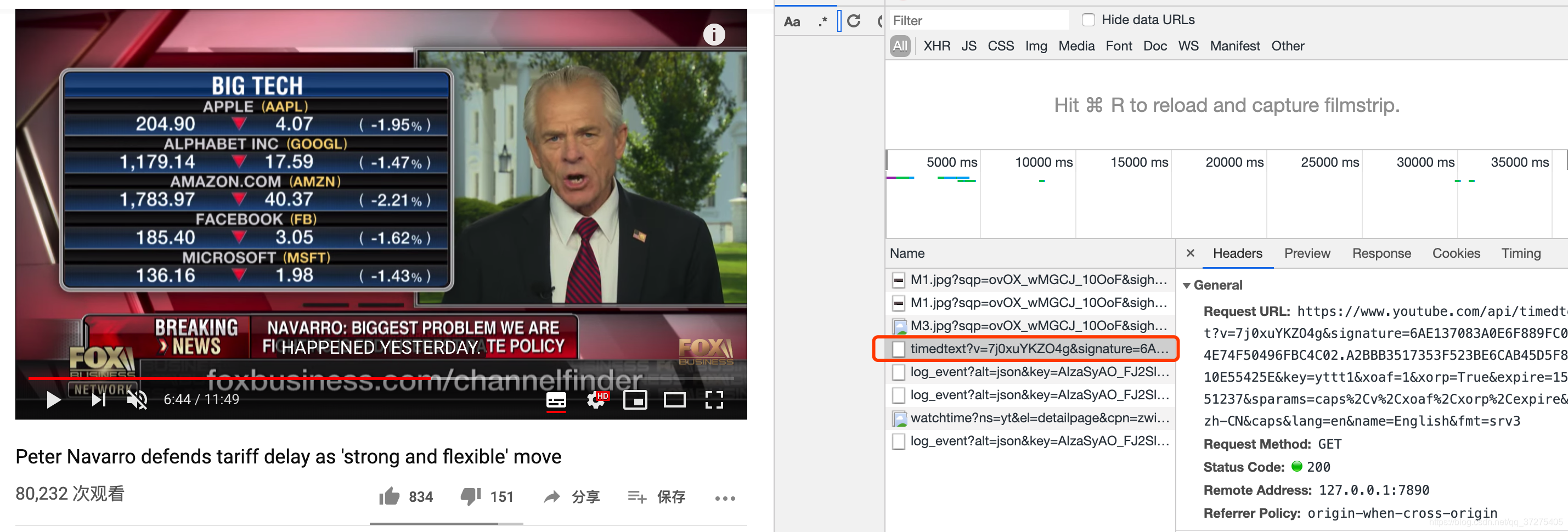
Task: Like the video with thumbs up
Action: [405, 497]
